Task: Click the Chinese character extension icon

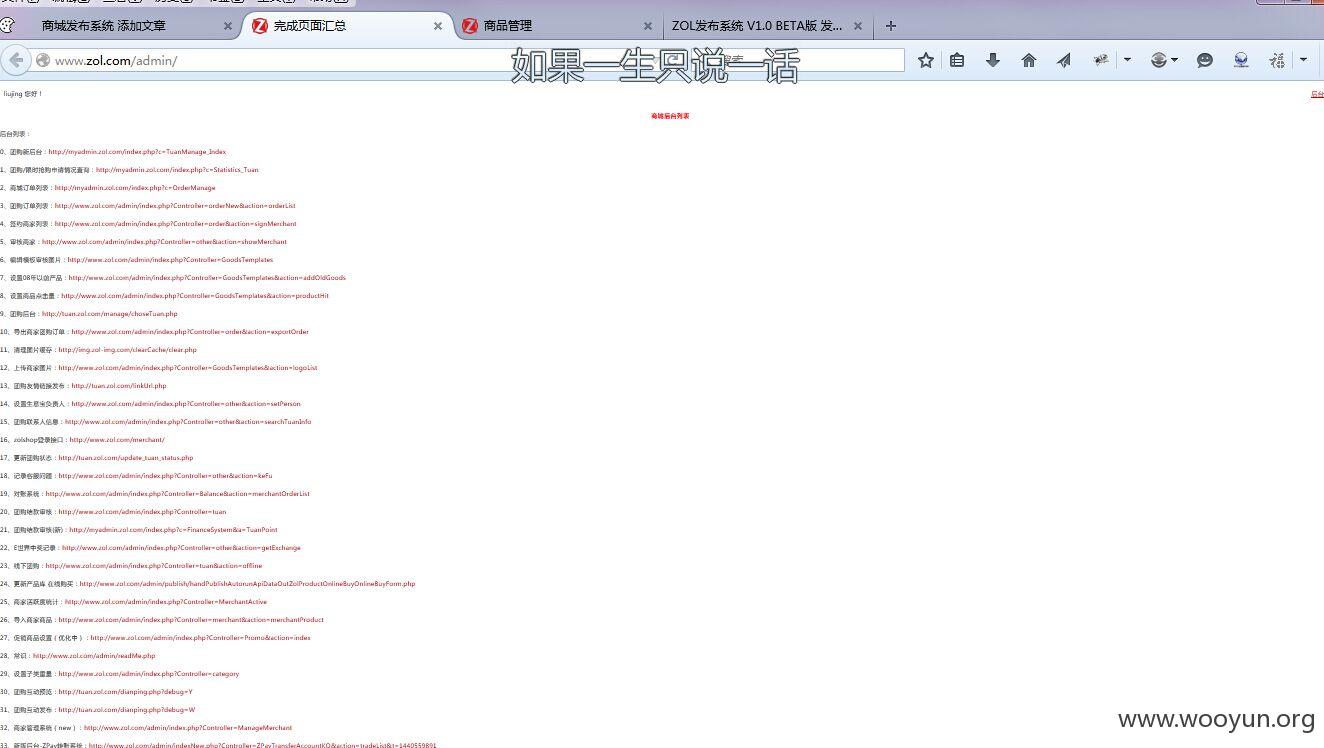Action: 1277,60
